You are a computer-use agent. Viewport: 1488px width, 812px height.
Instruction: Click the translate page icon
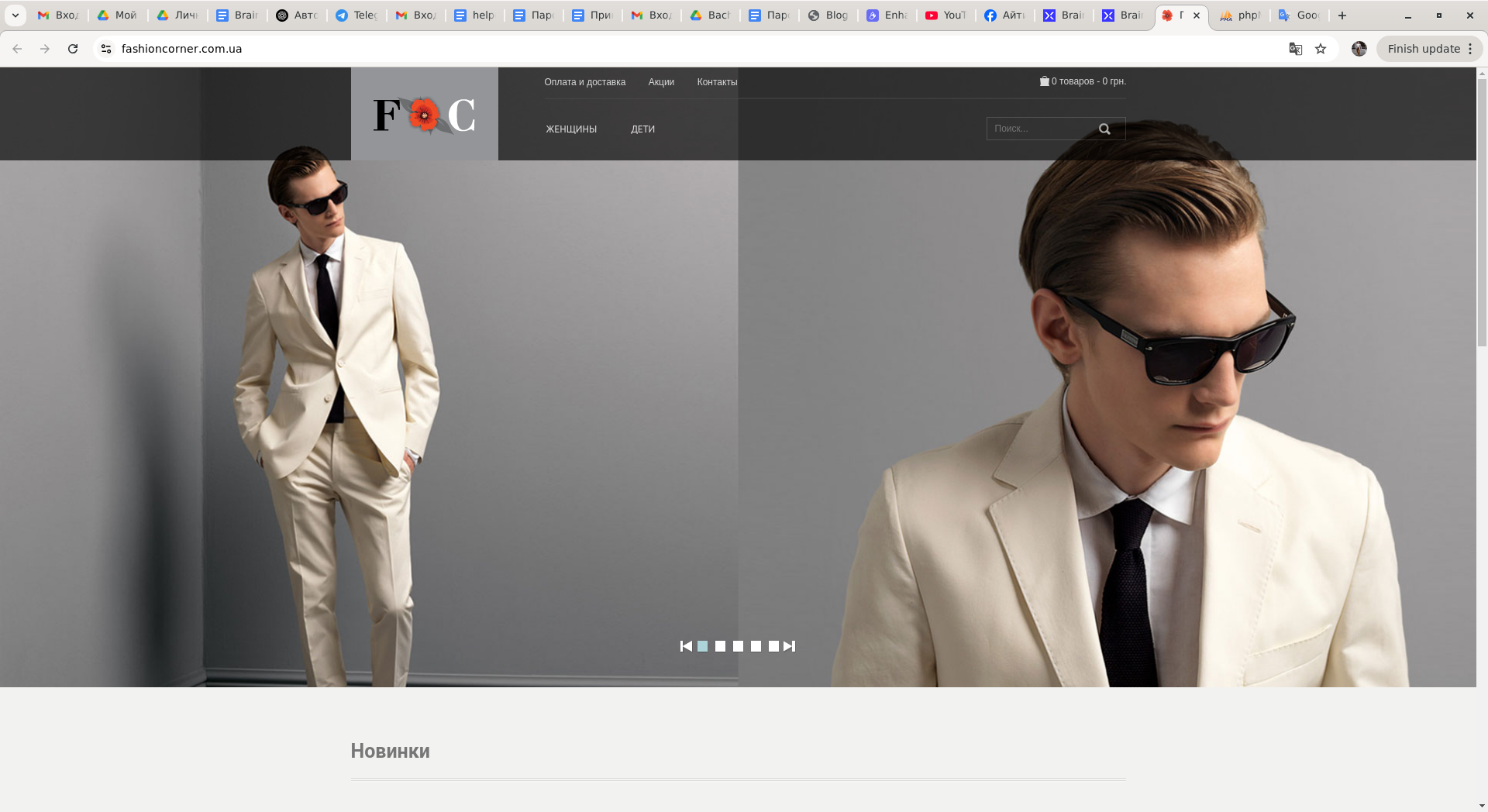tap(1295, 49)
